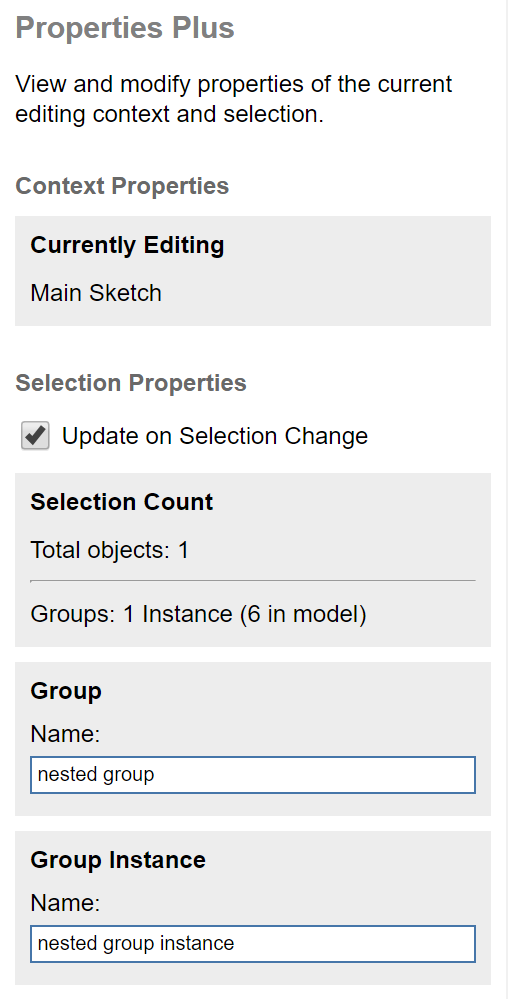Click the vertical scrollbar on the panel edge

click(506, 500)
